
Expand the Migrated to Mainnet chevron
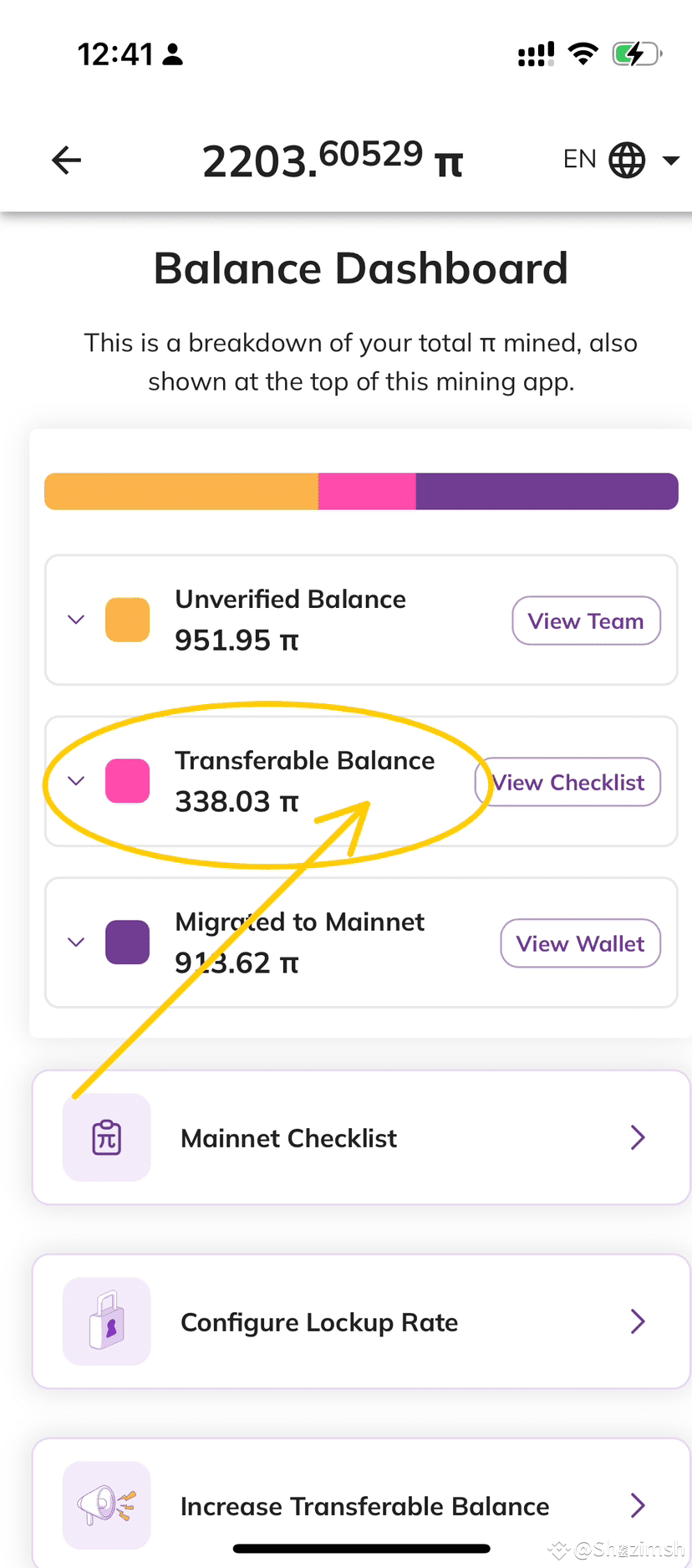tap(76, 942)
